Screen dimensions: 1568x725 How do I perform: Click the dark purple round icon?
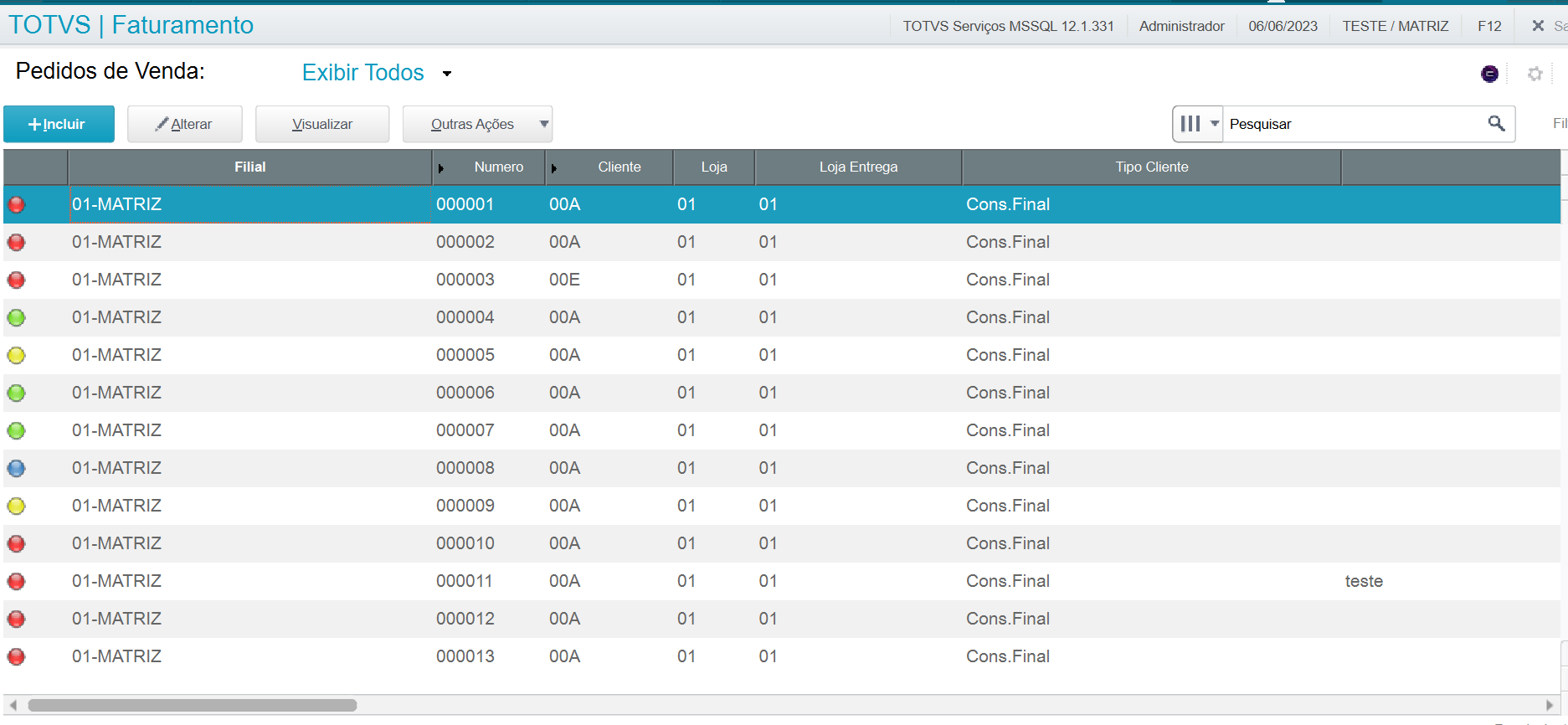pyautogui.click(x=1489, y=74)
